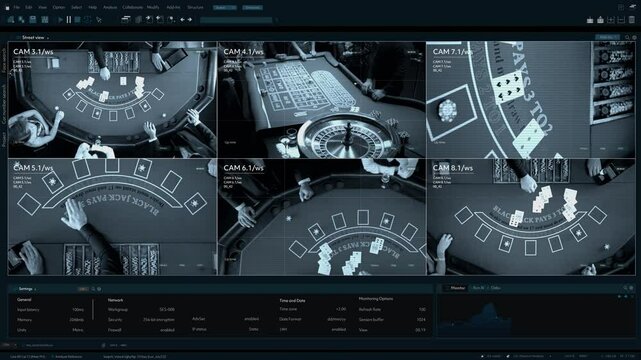Click the search icon above the camera grid
Viewport: 641px width, 360px height.
(628, 37)
